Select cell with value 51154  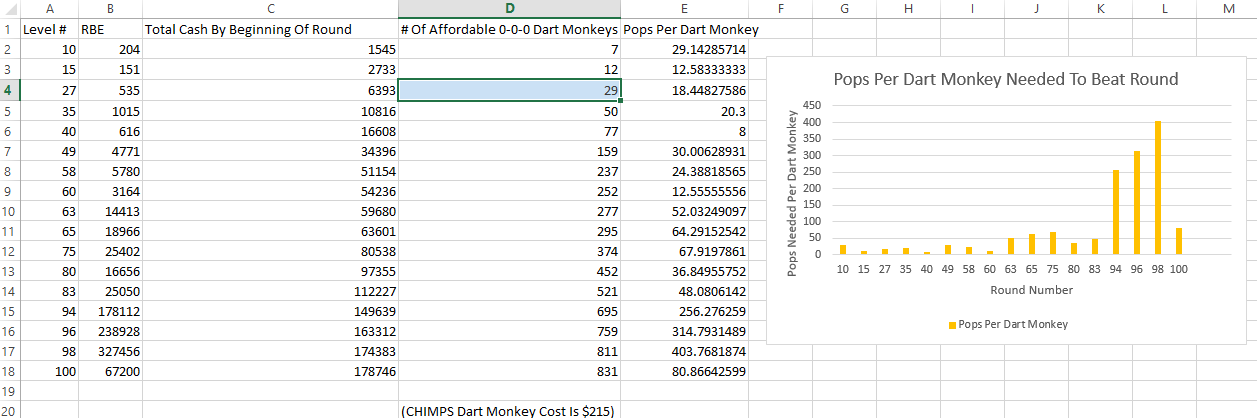point(270,169)
